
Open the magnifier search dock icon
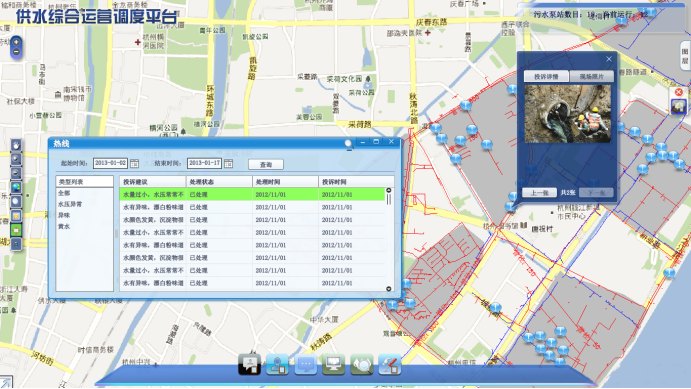[362, 365]
